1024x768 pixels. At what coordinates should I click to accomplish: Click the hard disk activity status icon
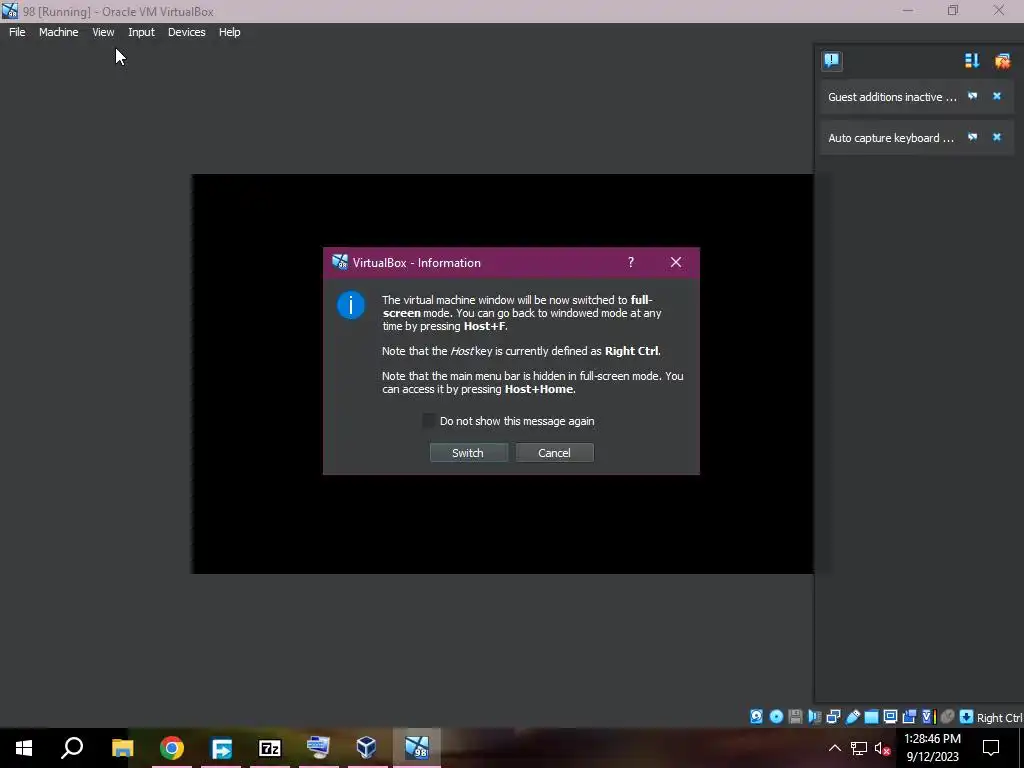tap(756, 716)
